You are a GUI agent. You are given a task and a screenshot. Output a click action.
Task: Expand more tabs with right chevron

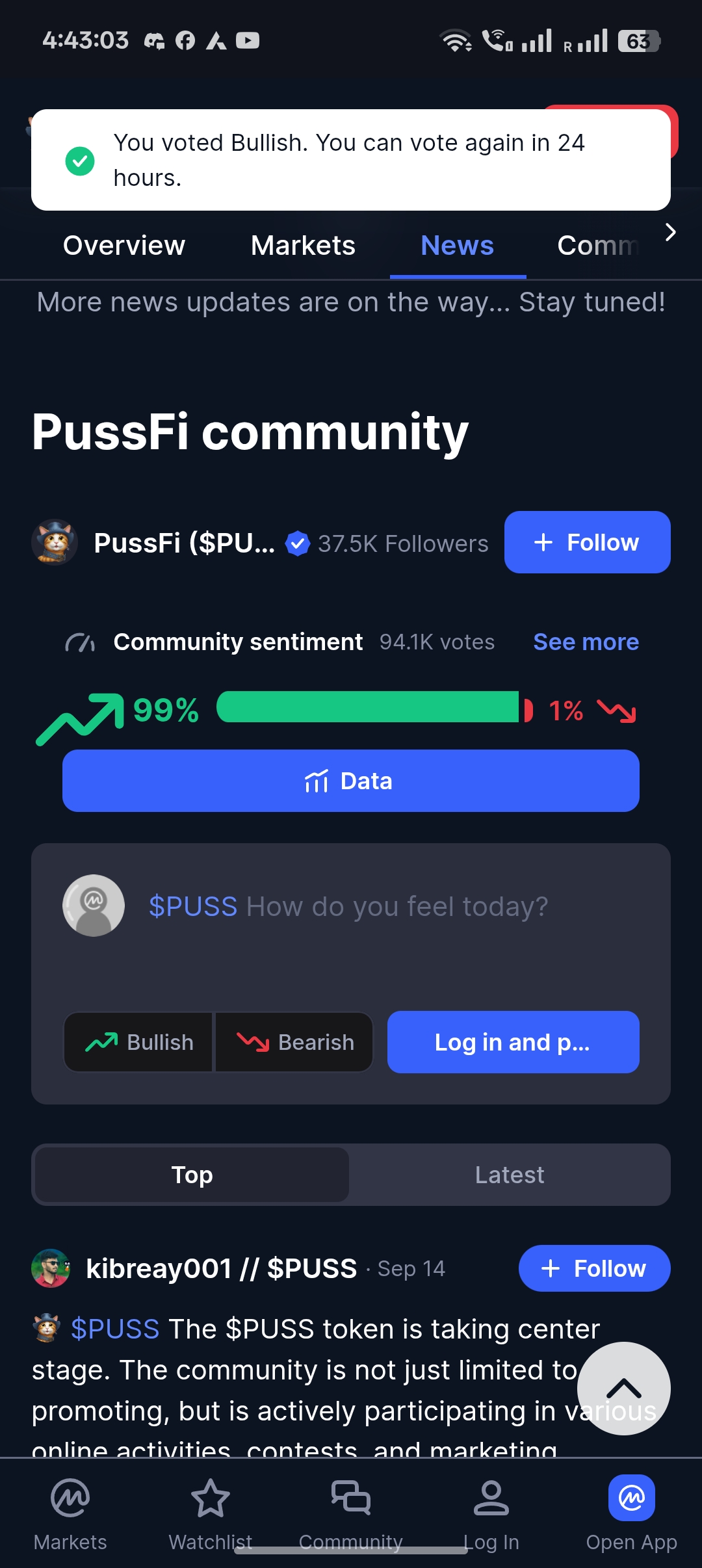point(671,232)
